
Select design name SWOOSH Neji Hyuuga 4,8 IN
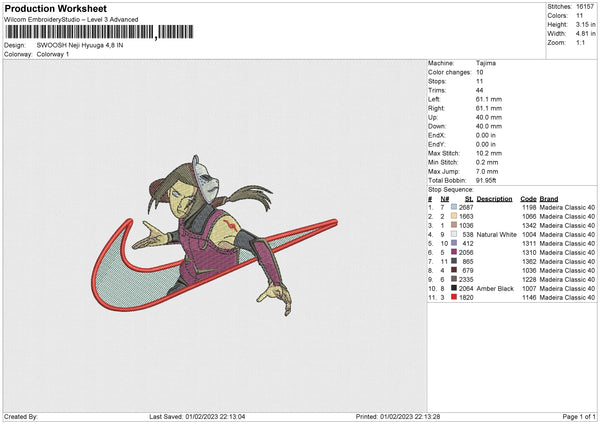coord(80,45)
